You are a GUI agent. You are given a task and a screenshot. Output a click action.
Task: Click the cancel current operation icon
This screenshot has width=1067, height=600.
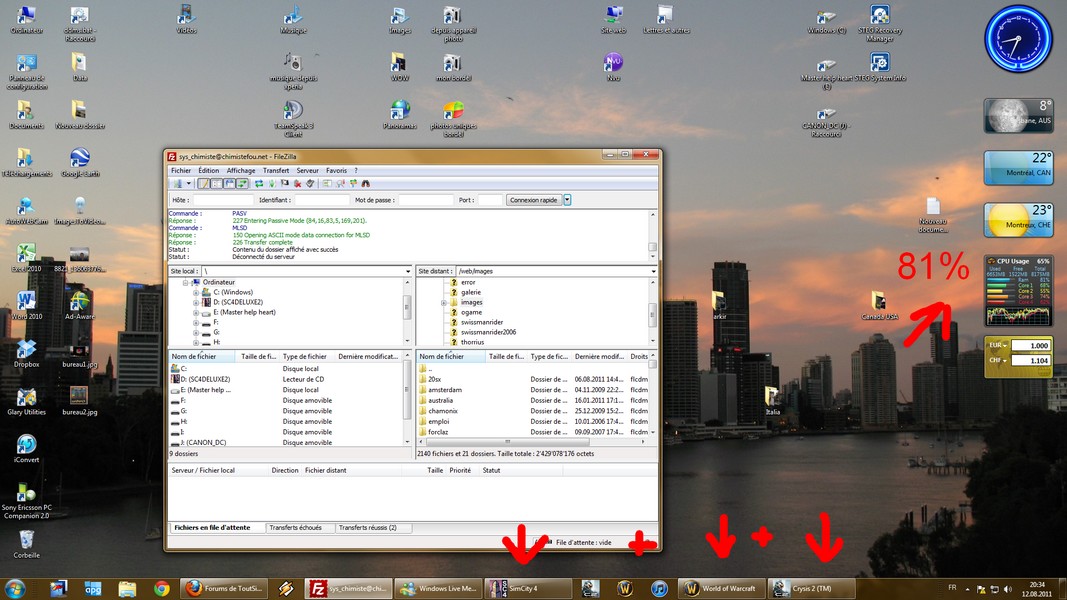pos(285,184)
